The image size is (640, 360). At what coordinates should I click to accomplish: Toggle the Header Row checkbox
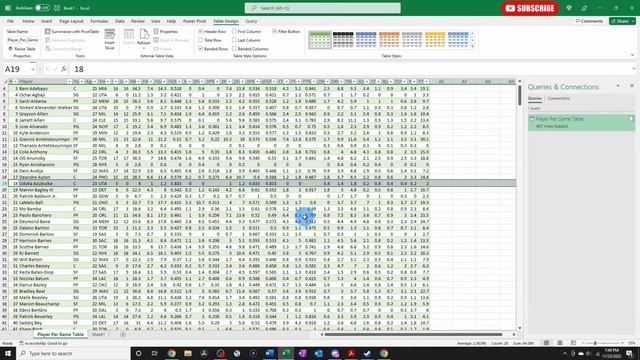click(200, 31)
